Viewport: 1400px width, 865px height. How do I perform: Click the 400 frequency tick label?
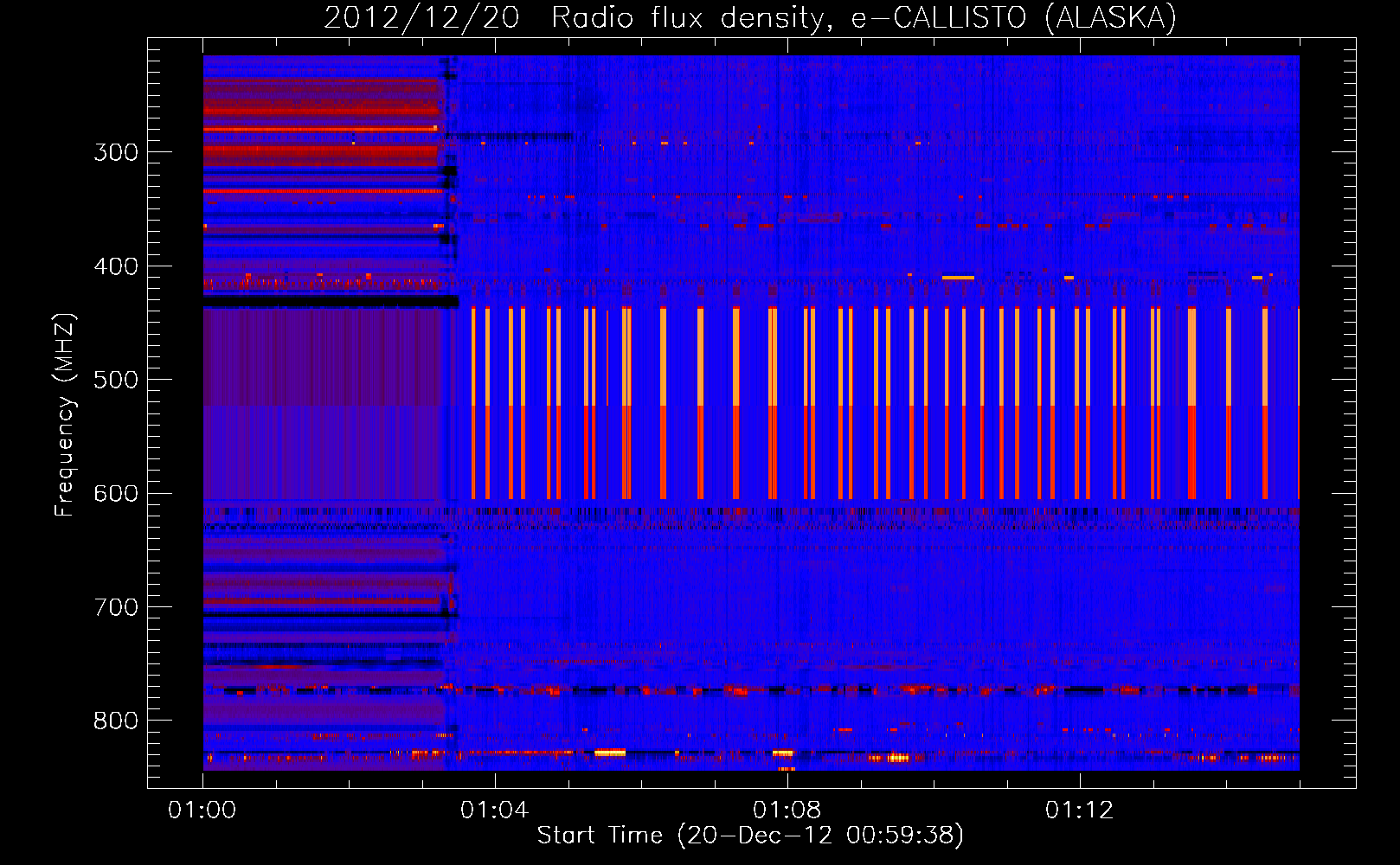coord(116,266)
